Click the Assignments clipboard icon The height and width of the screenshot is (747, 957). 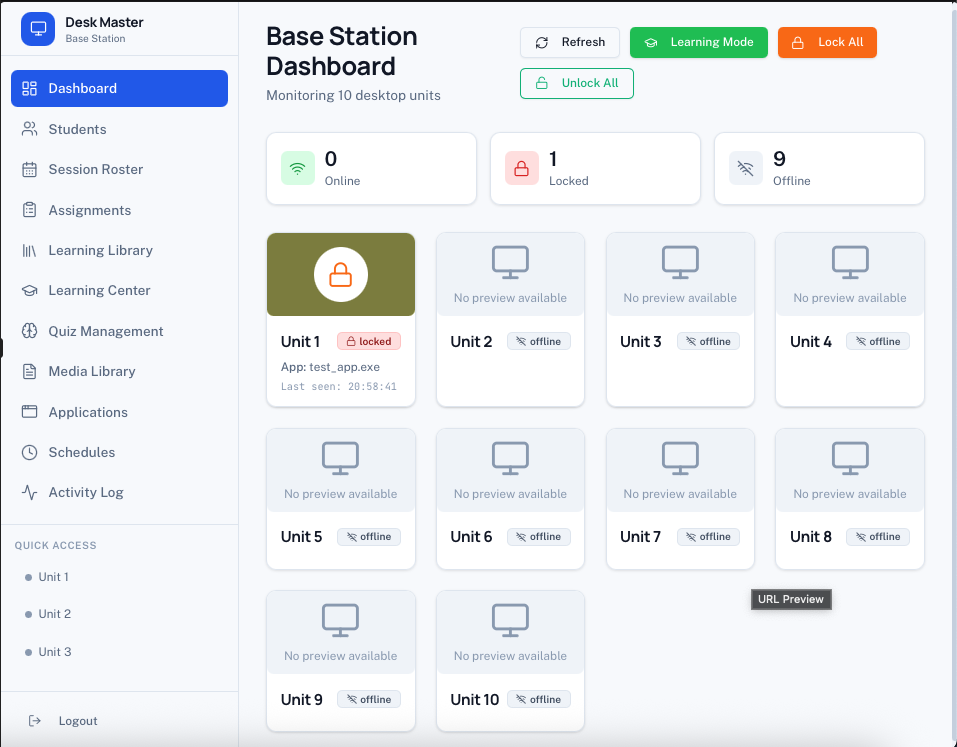pyautogui.click(x=29, y=210)
